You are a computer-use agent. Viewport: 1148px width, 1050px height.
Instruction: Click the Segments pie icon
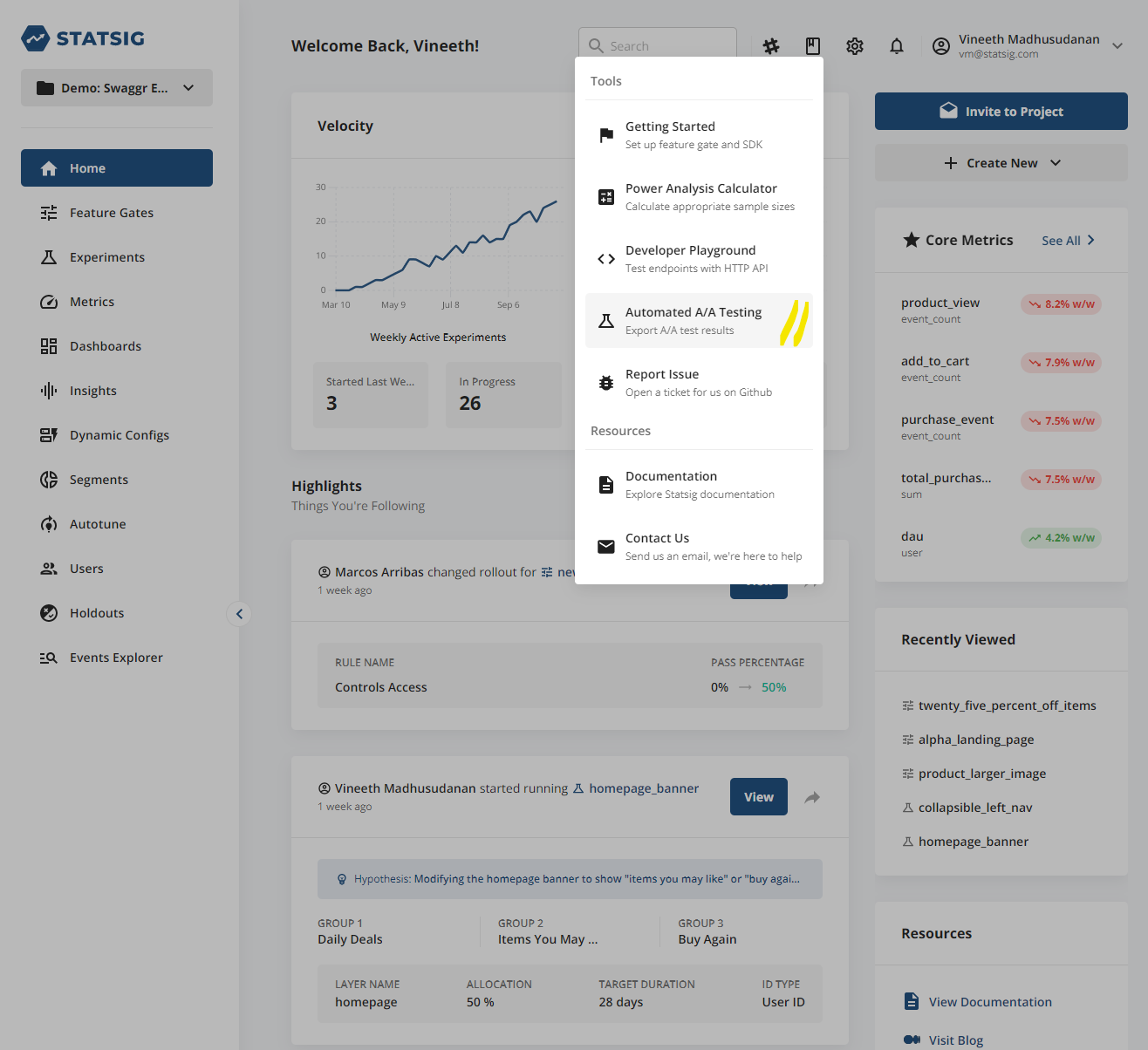(49, 480)
